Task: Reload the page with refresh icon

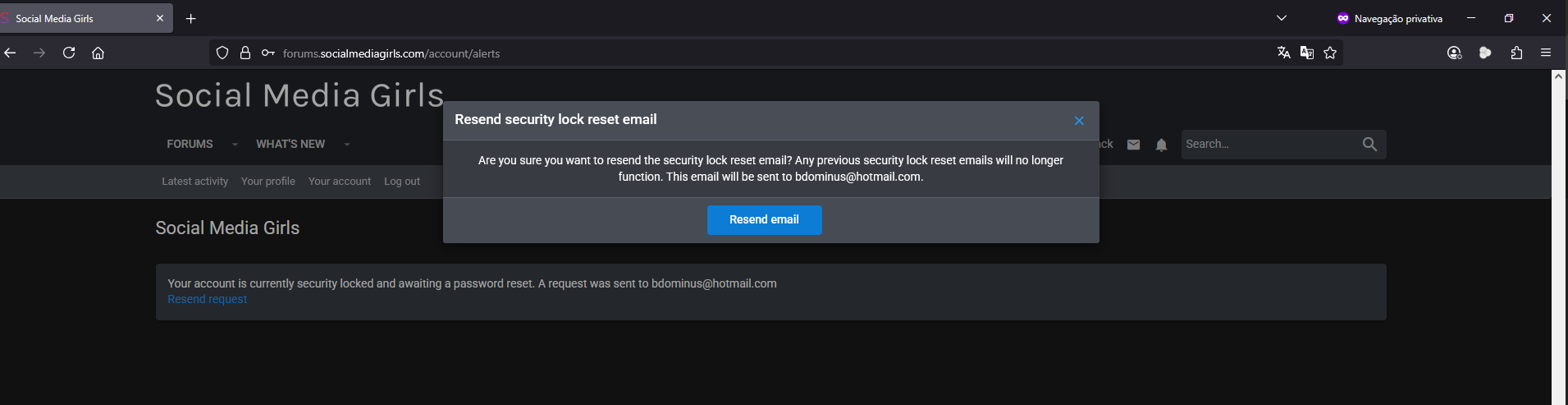Action: pyautogui.click(x=69, y=53)
